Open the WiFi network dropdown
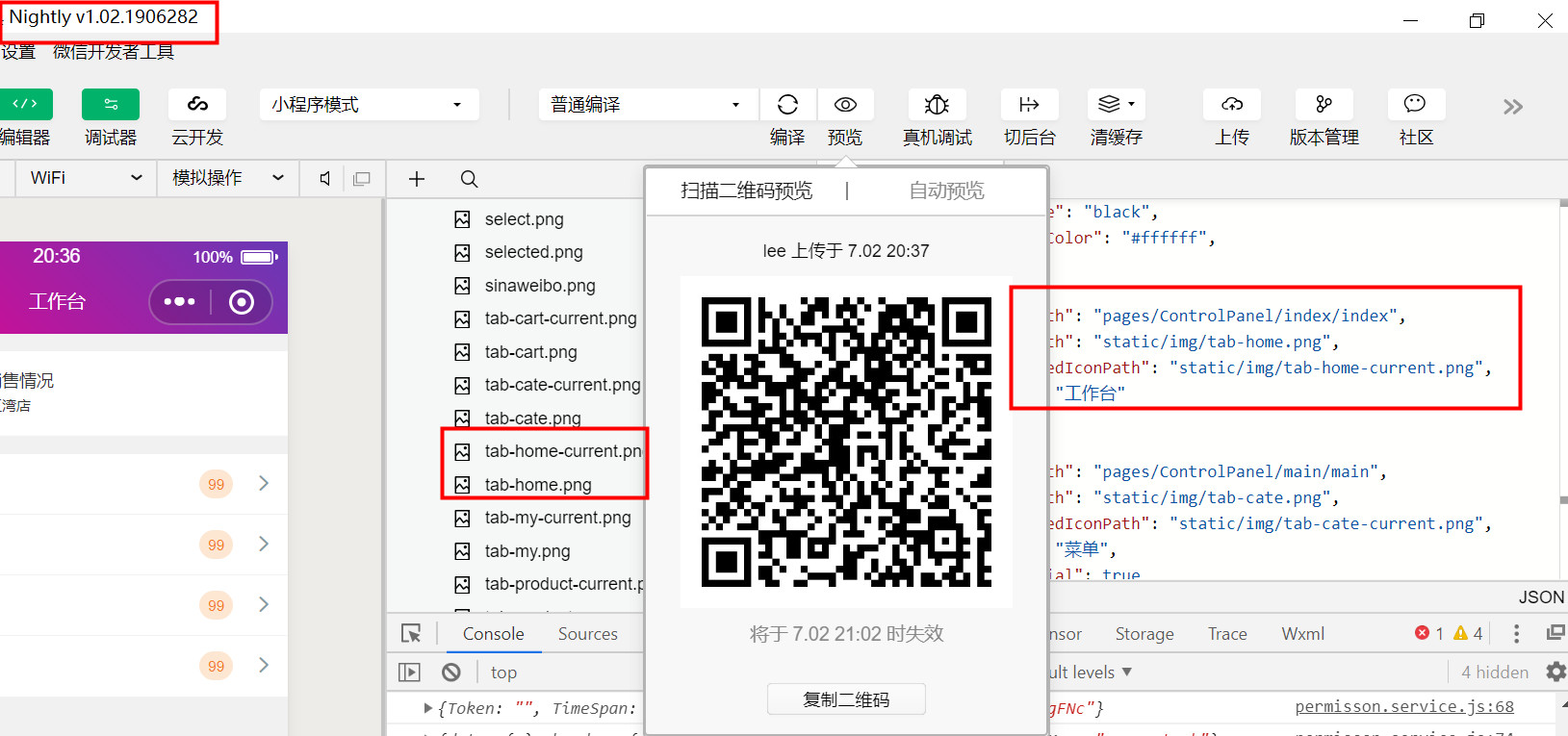This screenshot has height=736, width=1568. point(86,178)
